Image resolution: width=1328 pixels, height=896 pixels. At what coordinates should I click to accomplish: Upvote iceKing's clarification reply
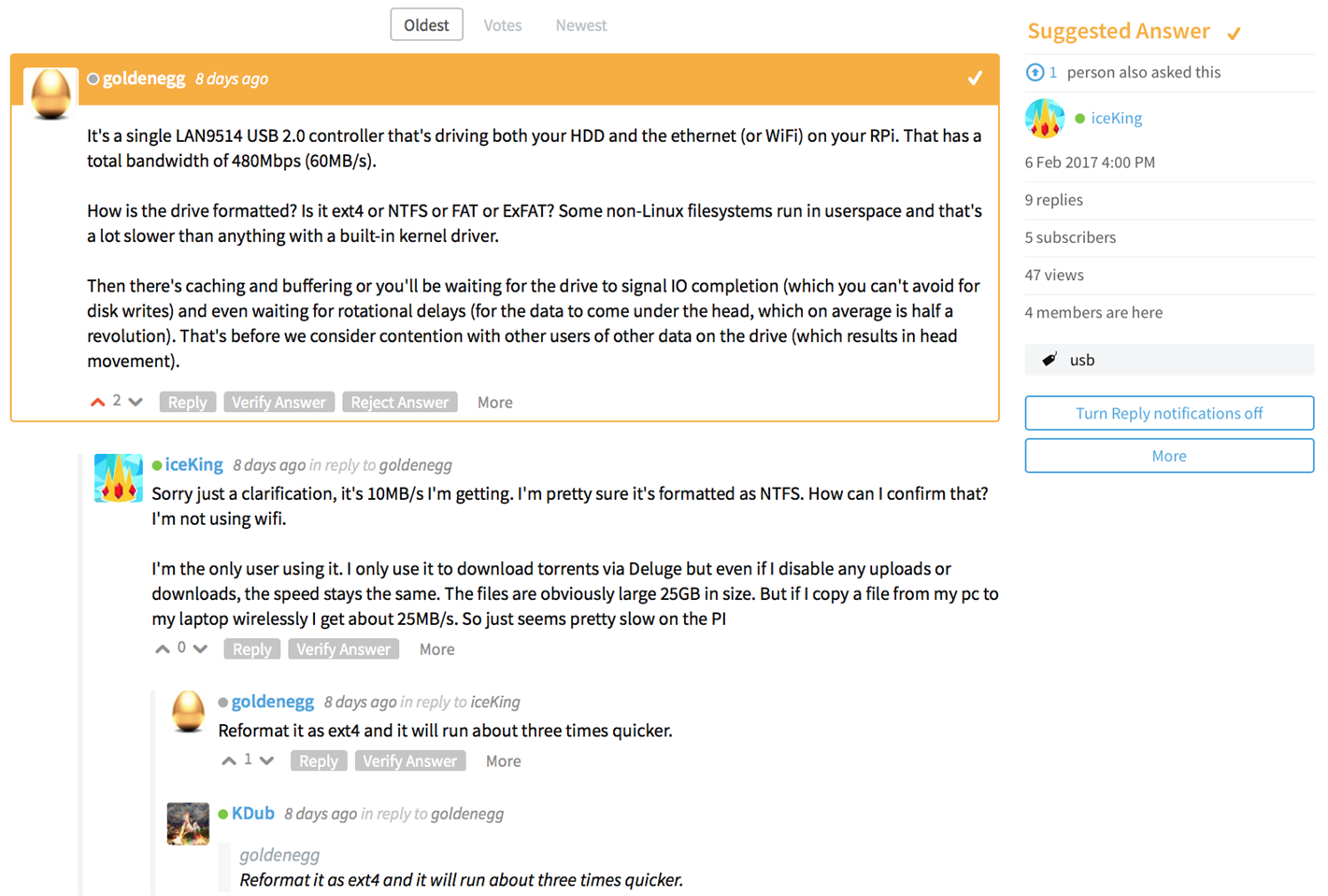(163, 648)
